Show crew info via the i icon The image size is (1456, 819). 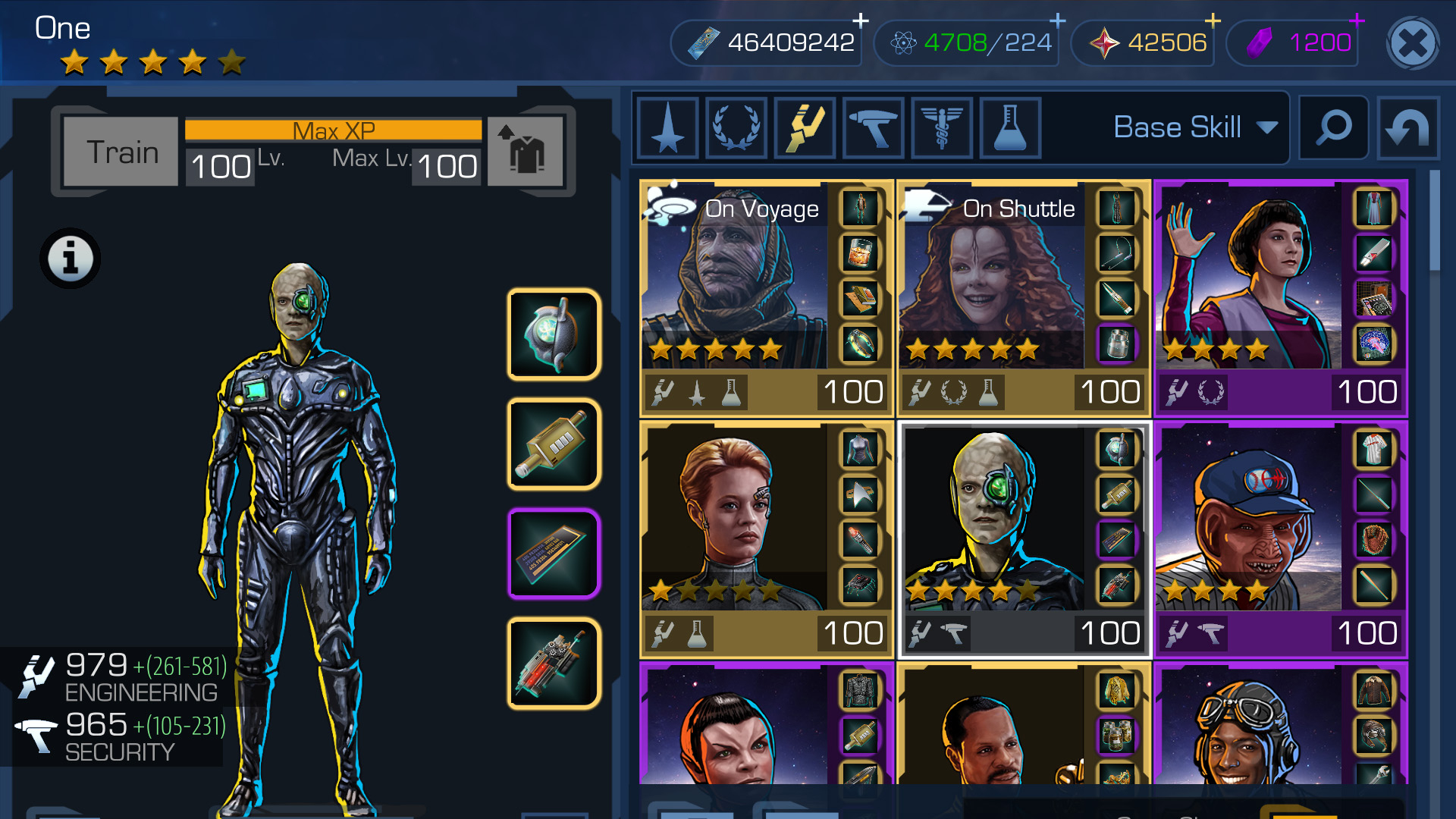[x=70, y=258]
